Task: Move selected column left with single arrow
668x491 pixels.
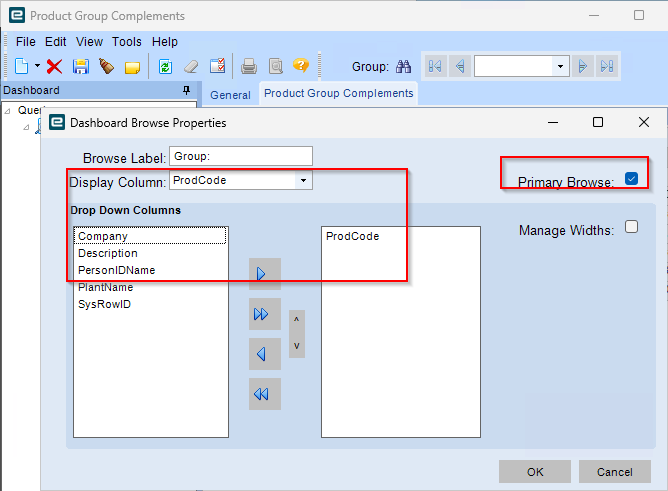Action: (x=265, y=354)
